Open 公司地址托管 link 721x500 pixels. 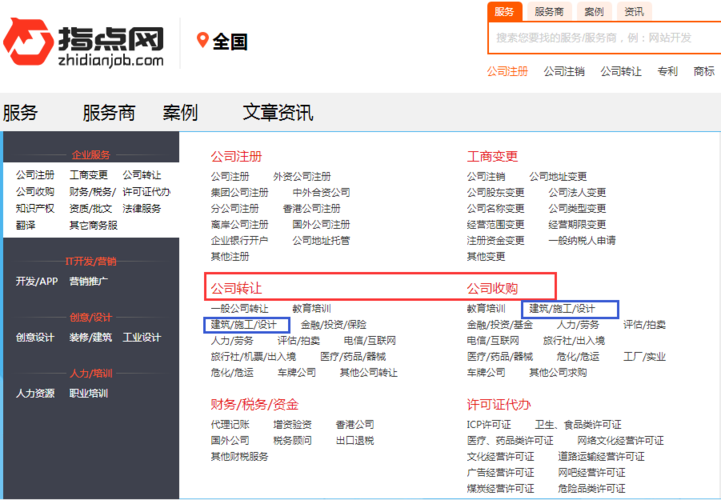(x=321, y=240)
